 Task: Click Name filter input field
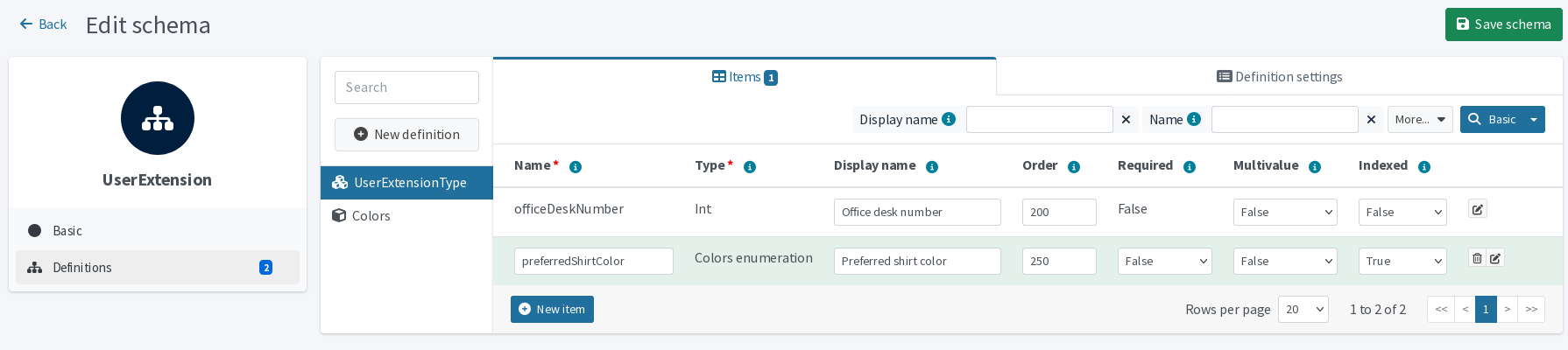[1285, 119]
